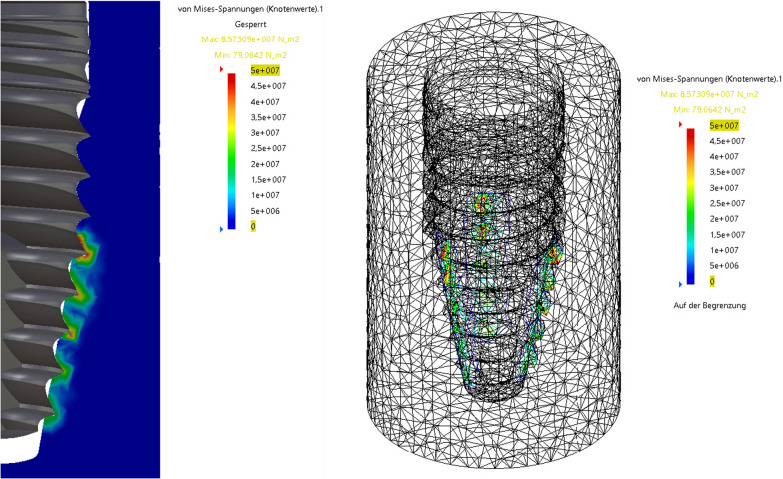Click red max-threshold arrow in Gesperrt legend
This screenshot has height=479, width=783.
coord(221,72)
